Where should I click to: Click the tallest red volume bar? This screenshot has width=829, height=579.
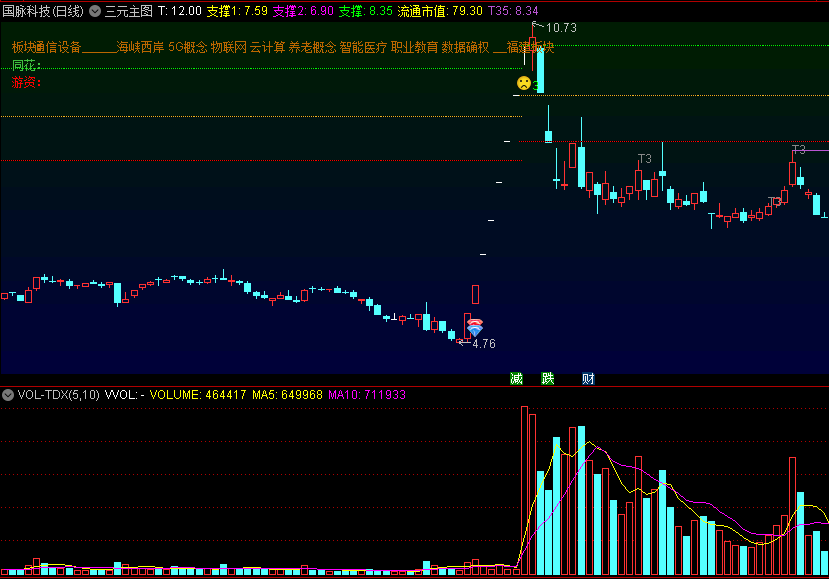(x=524, y=490)
